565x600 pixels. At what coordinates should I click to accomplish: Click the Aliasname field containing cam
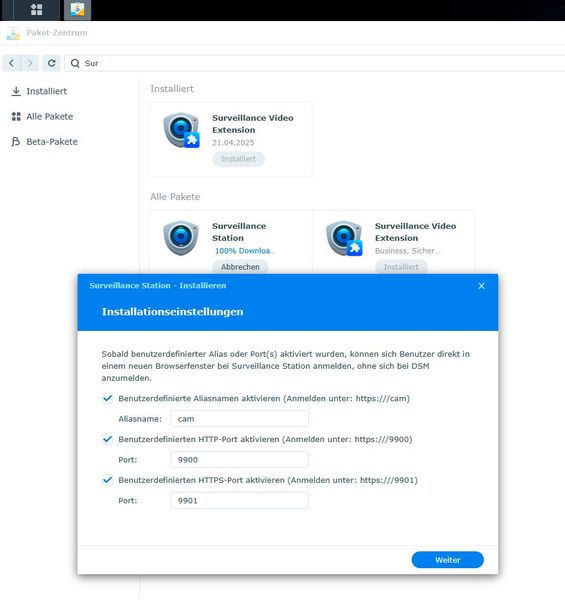[239, 419]
